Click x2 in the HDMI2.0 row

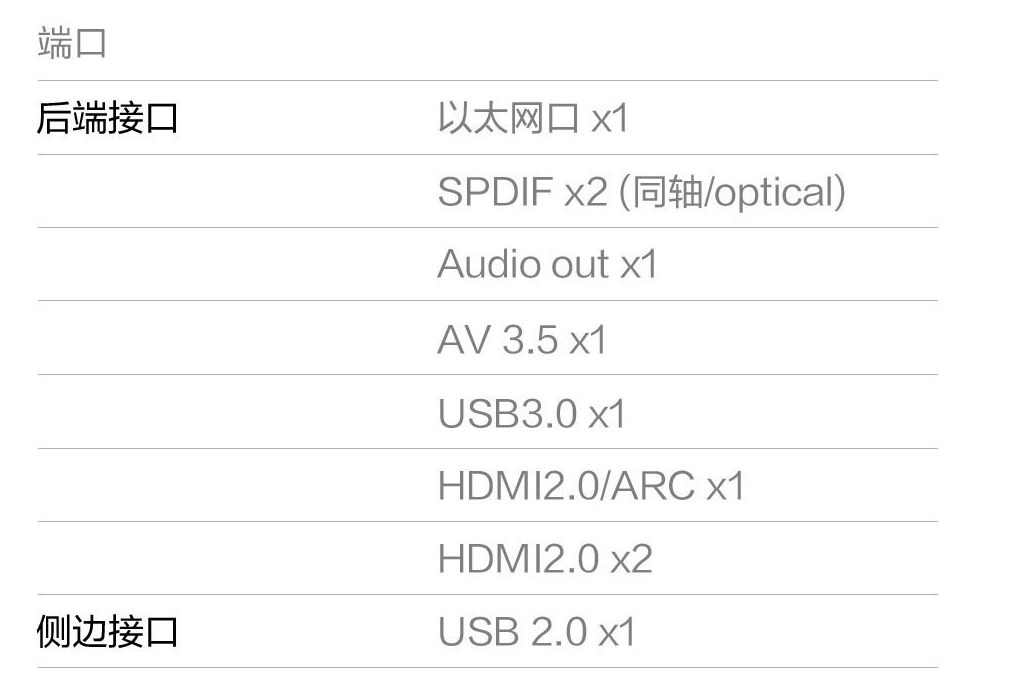click(x=632, y=559)
